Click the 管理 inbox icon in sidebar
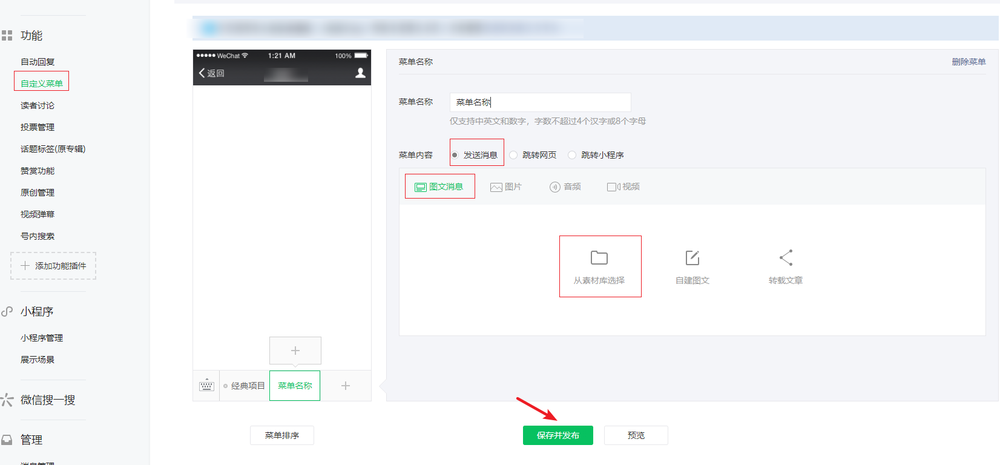This screenshot has width=1000, height=465. point(7,440)
